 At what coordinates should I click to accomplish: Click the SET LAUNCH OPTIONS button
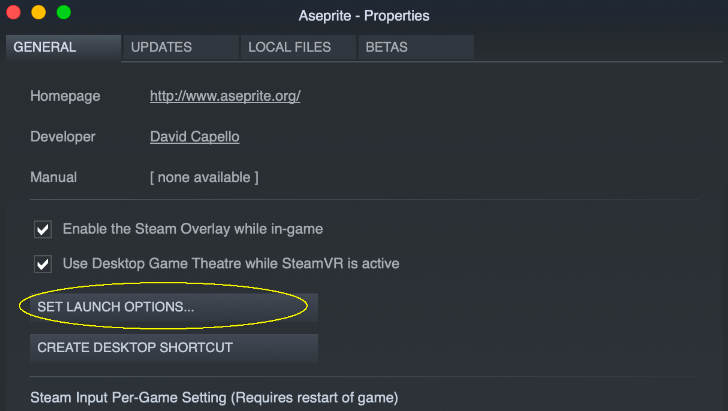pyautogui.click(x=174, y=307)
